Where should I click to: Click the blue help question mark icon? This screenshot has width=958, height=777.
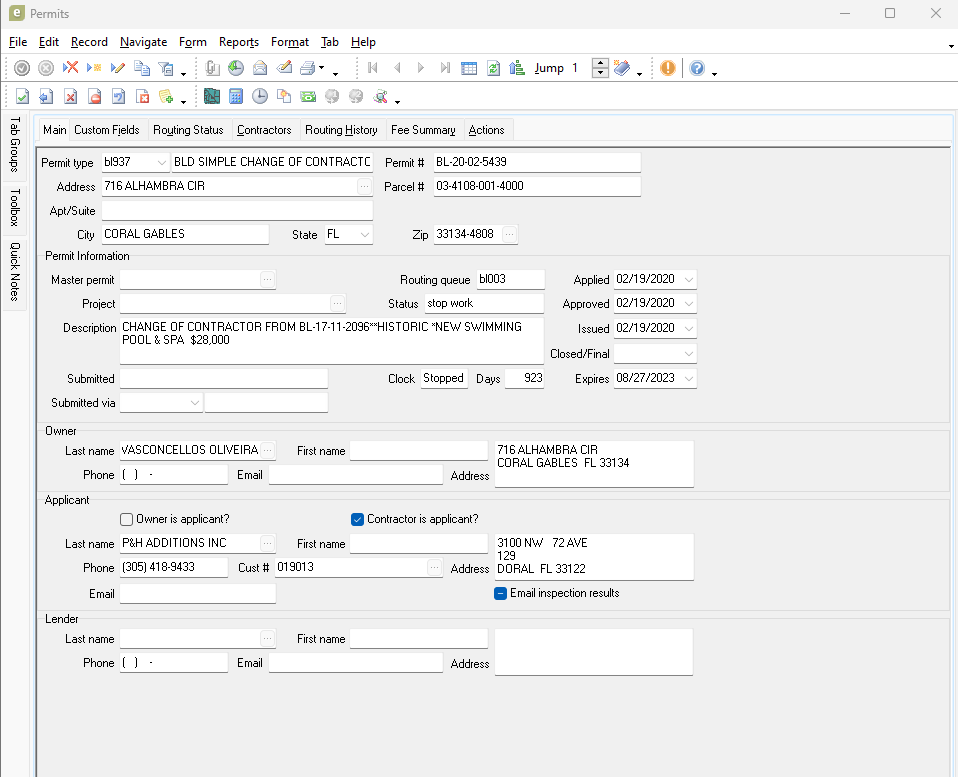point(697,68)
